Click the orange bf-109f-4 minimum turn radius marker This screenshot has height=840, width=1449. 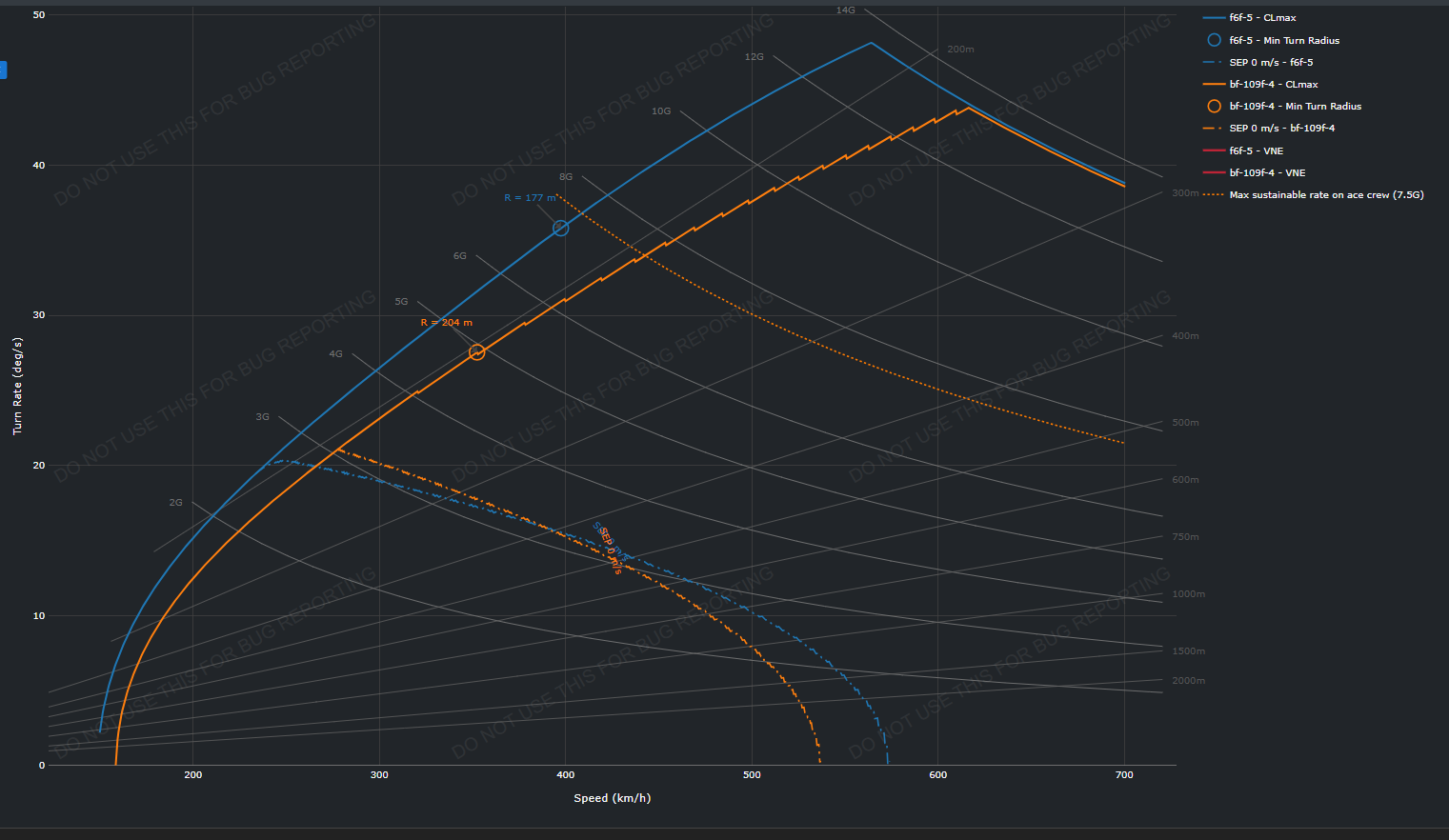click(477, 352)
